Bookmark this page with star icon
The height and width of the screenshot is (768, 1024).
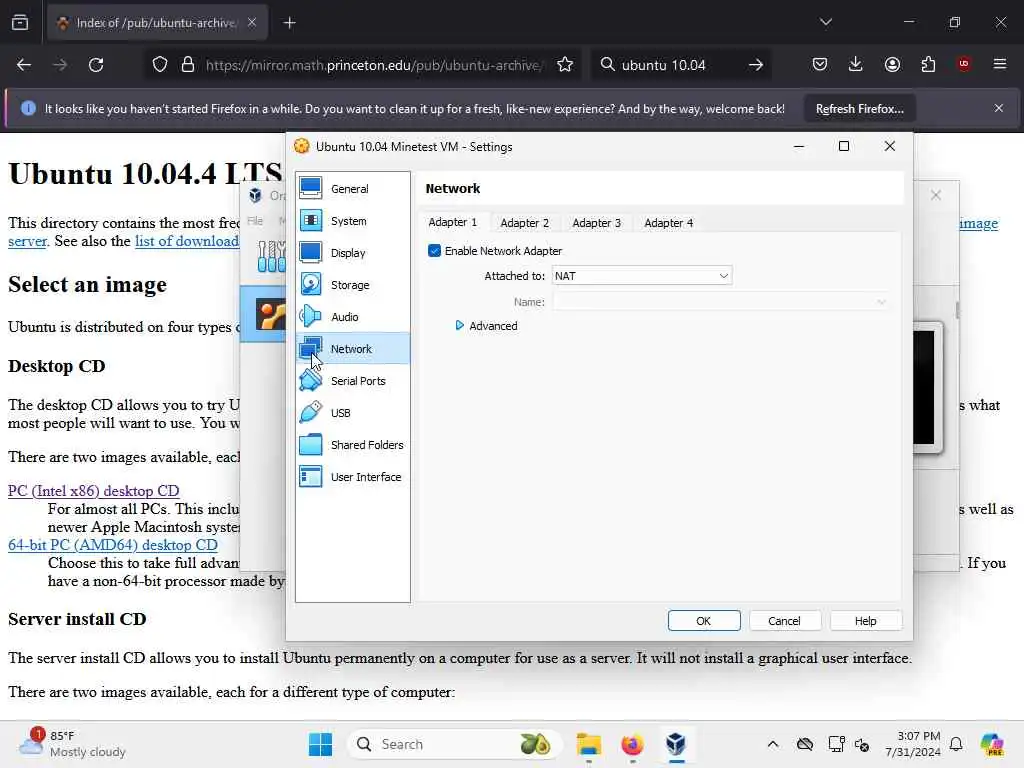pos(565,65)
